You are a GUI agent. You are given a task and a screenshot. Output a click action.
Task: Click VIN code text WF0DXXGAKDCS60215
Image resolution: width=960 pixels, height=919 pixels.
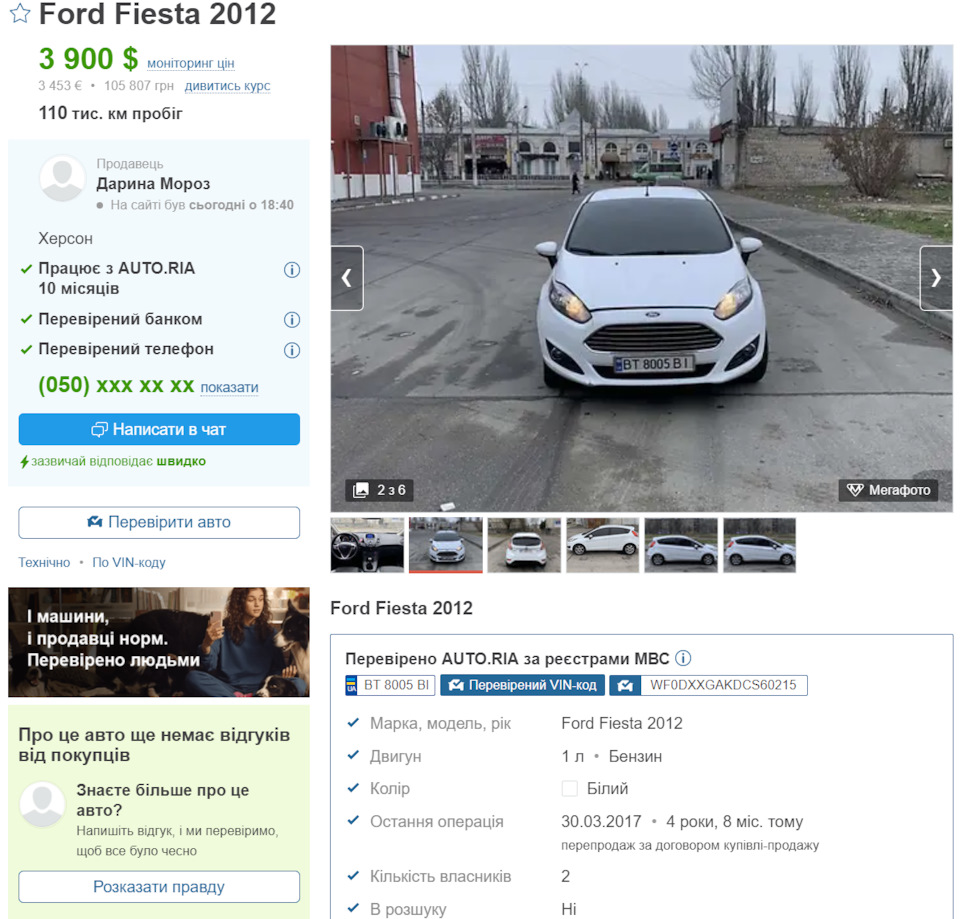tap(723, 685)
